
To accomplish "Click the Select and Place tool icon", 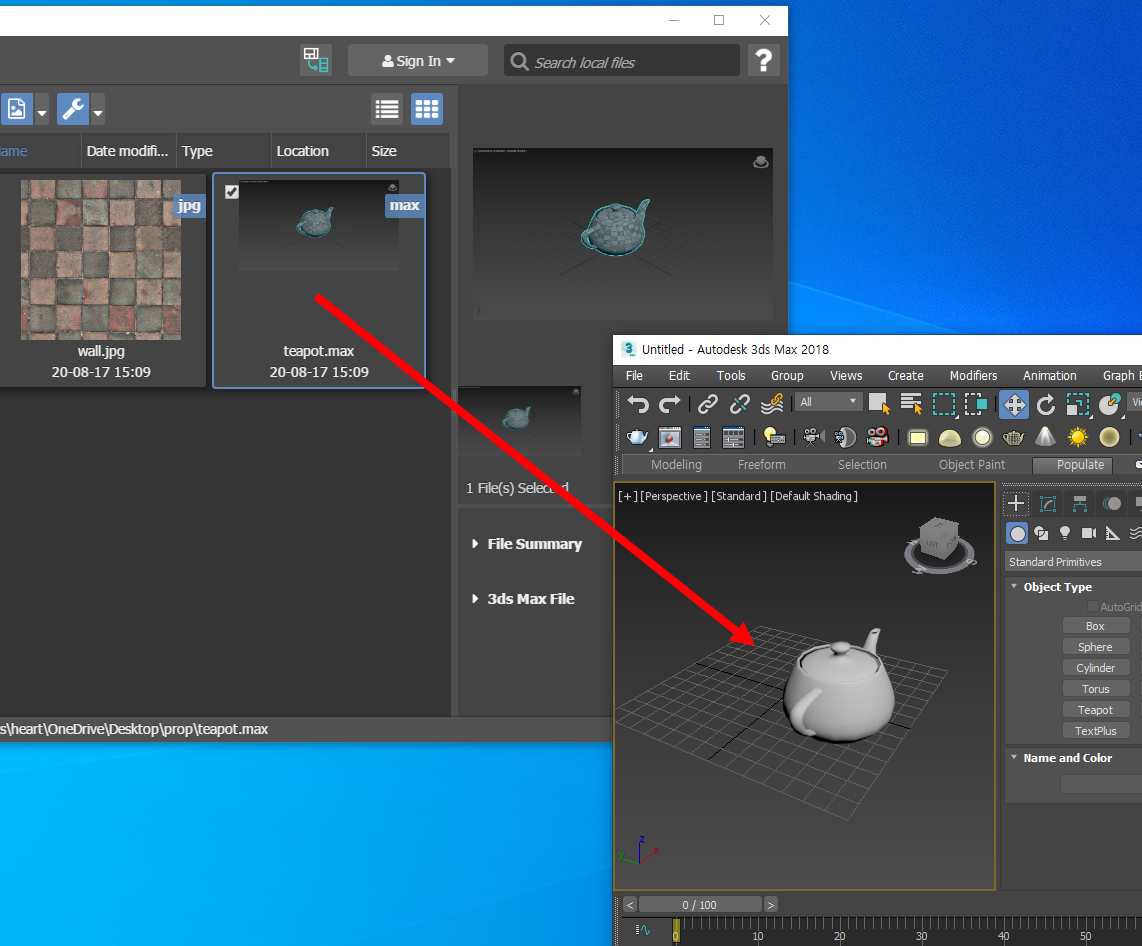I will 1109,404.
